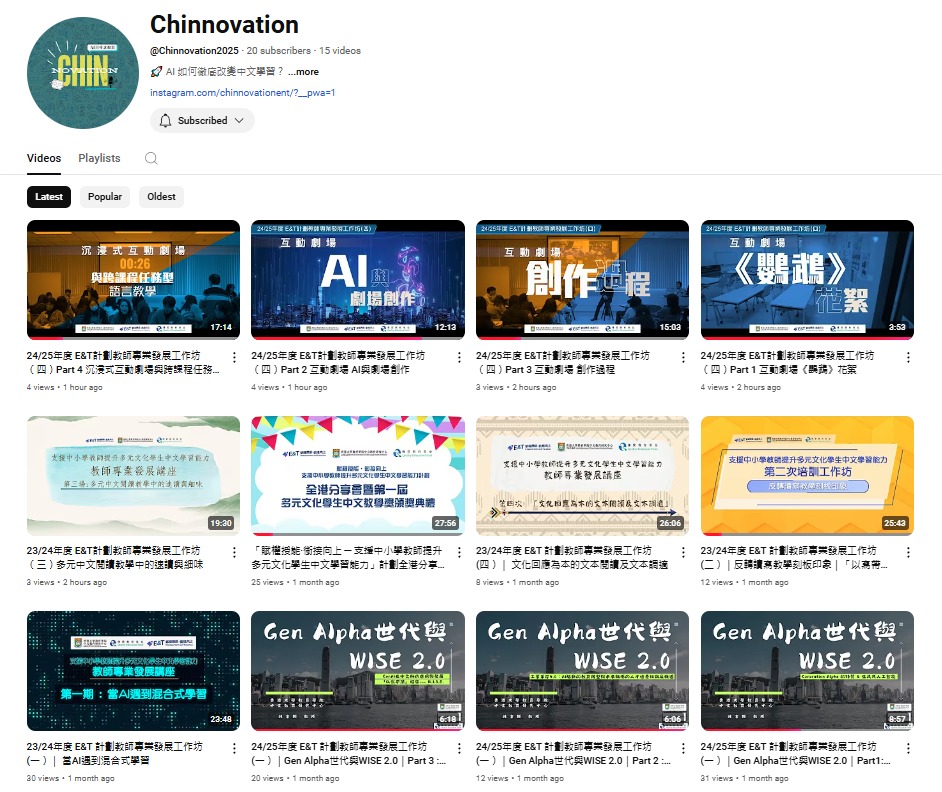Open three-dot menu for Part 1《鸚鵡》花絮 video
942x792 pixels.
908,357
